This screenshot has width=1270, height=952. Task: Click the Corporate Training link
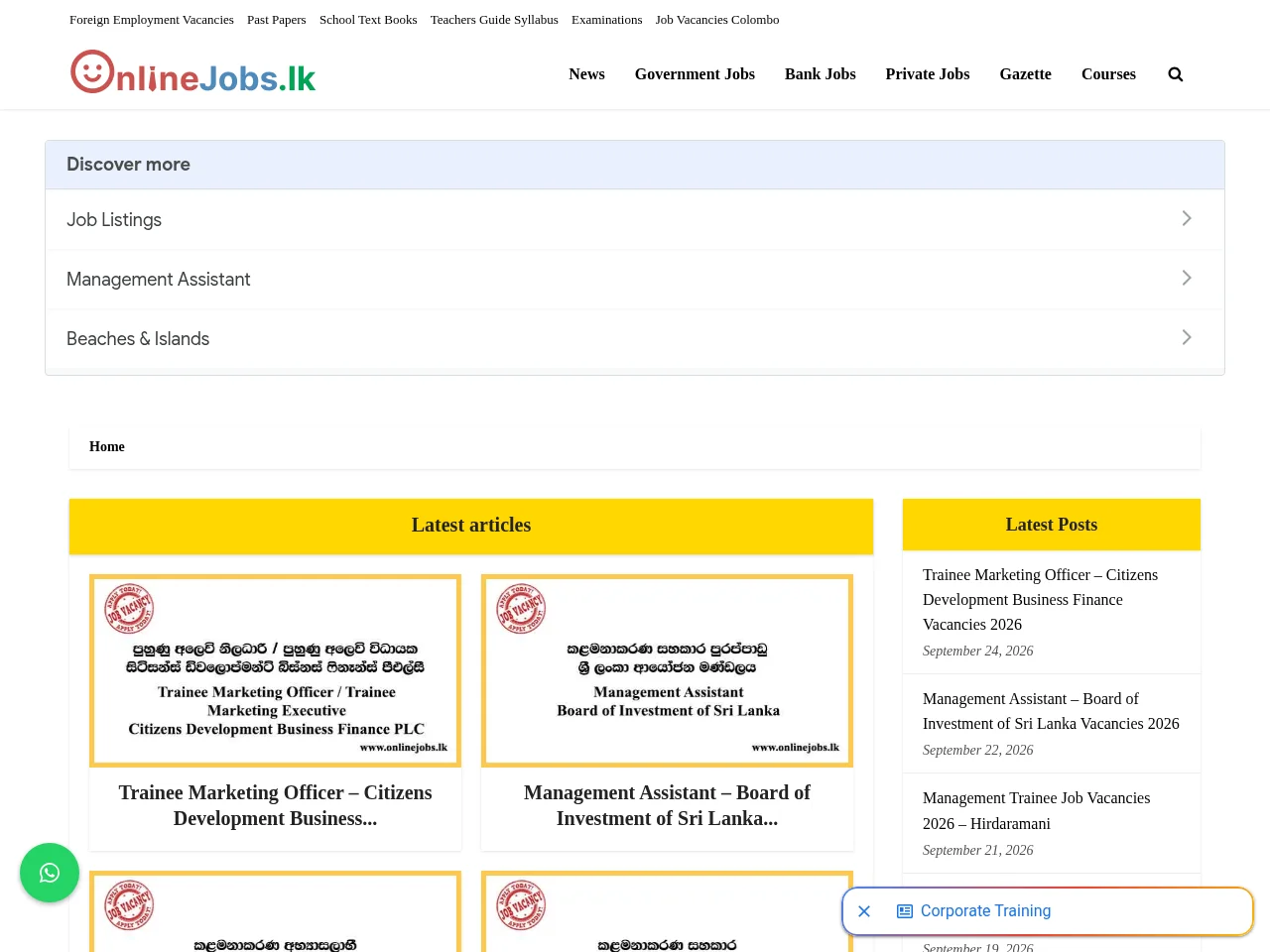pyautogui.click(x=985, y=911)
